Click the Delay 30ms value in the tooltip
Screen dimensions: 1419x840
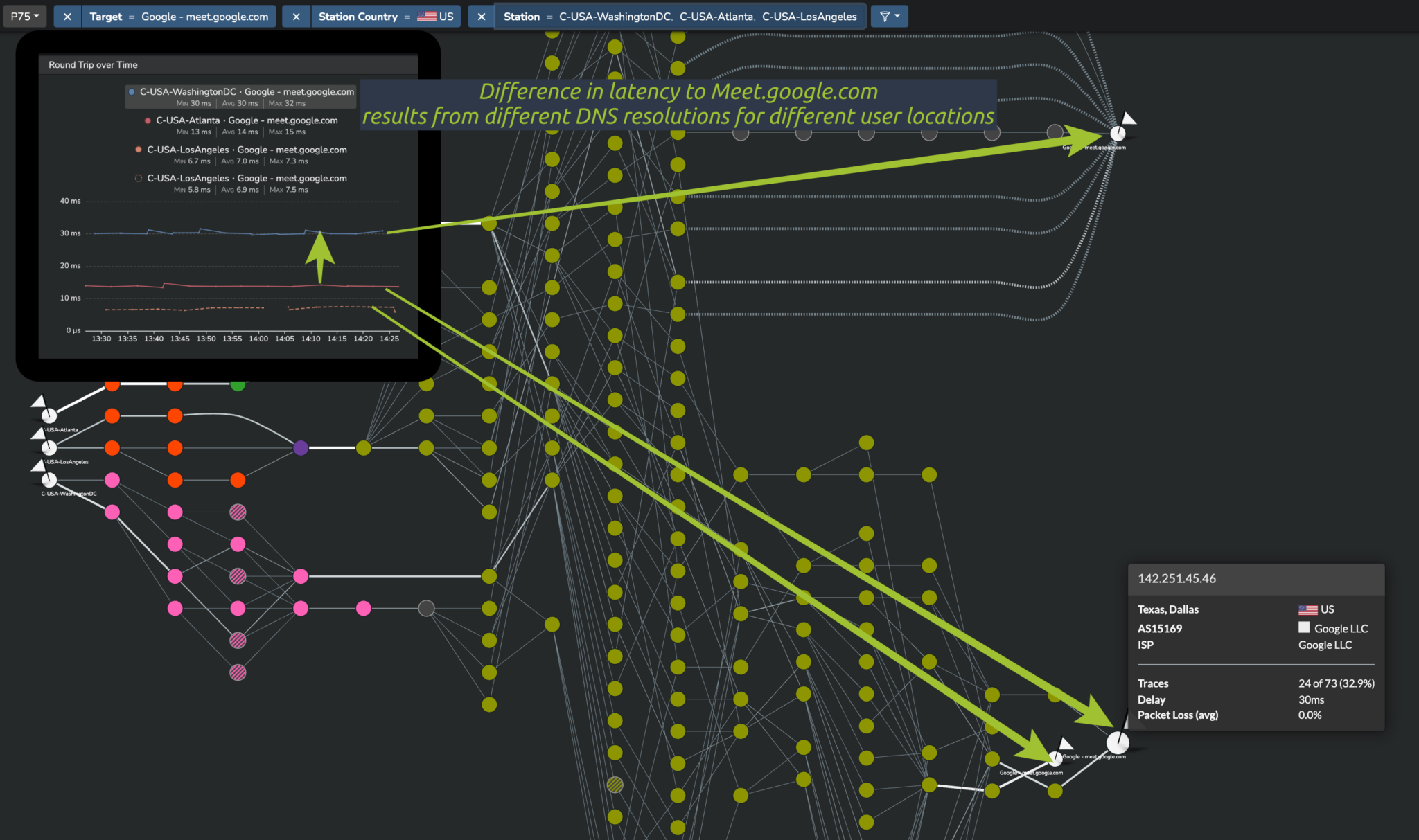[1311, 699]
